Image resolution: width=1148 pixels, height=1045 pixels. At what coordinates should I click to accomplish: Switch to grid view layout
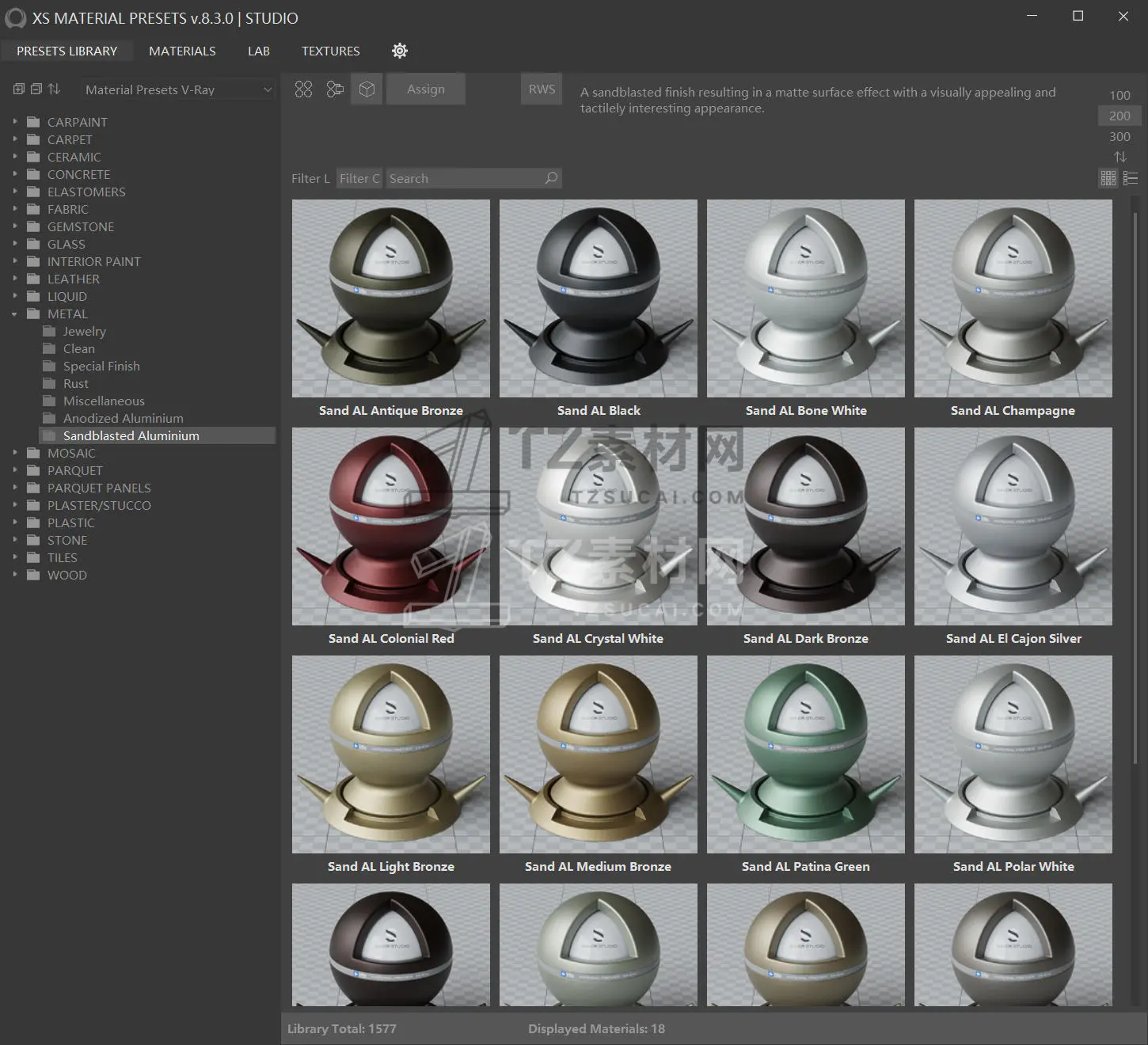(1108, 179)
